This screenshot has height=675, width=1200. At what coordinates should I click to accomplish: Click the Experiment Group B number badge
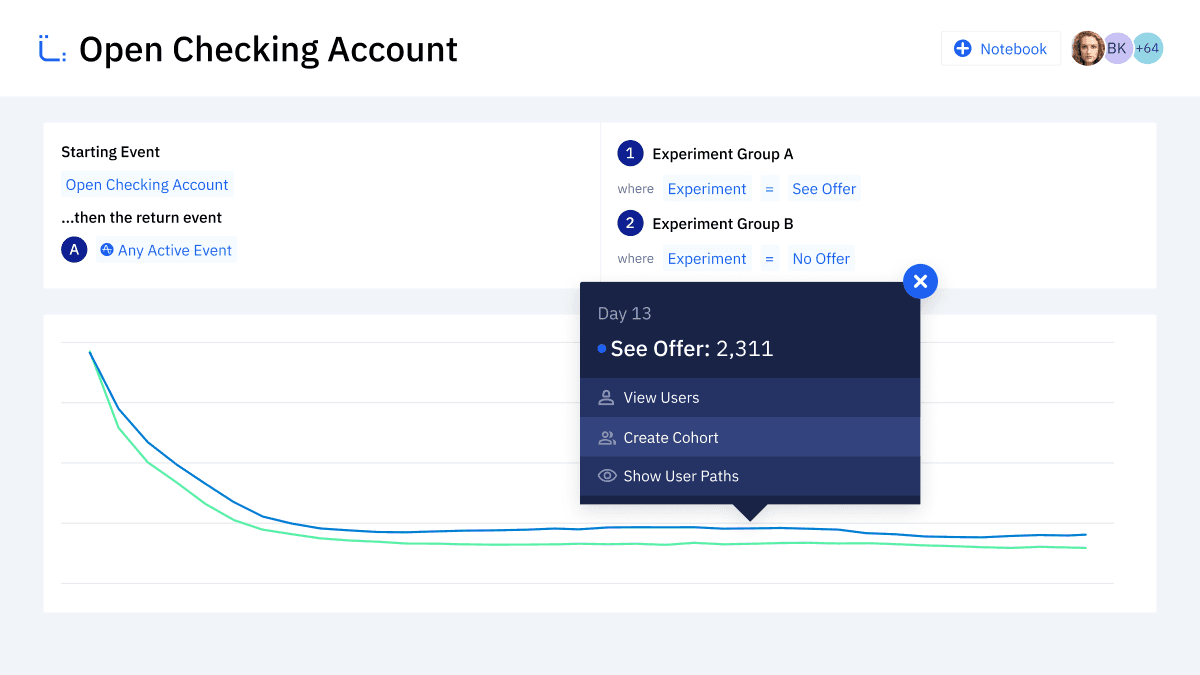coord(630,224)
